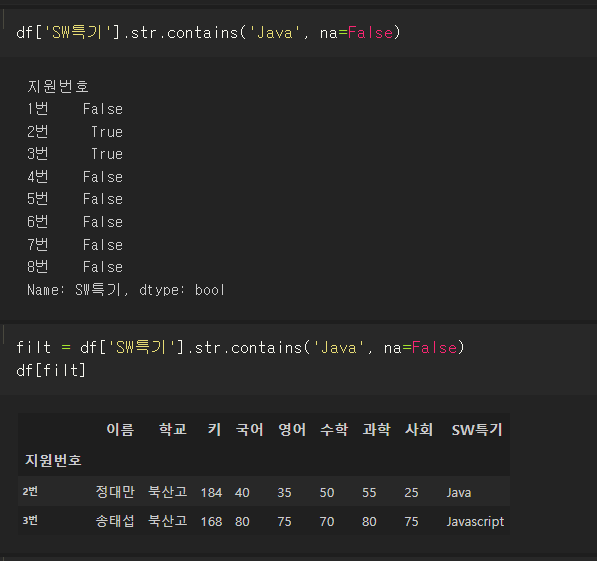Select the 6번 False output row
597x561 pixels.
[x=75, y=222]
